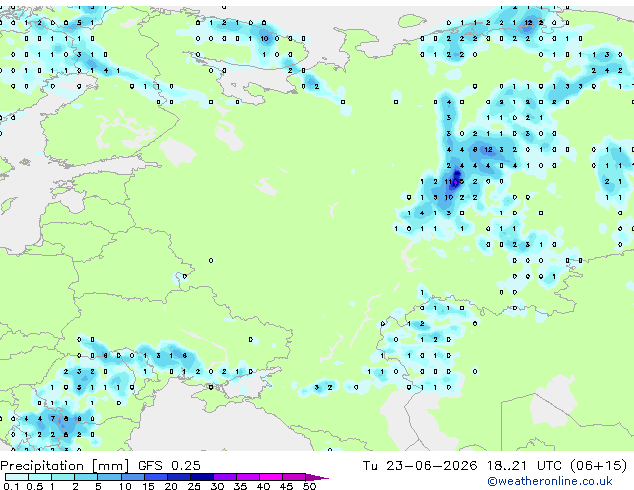Image resolution: width=634 pixels, height=490 pixels.
Task: Pick legend swatch between 1 and 2
Action: [x=63, y=477]
